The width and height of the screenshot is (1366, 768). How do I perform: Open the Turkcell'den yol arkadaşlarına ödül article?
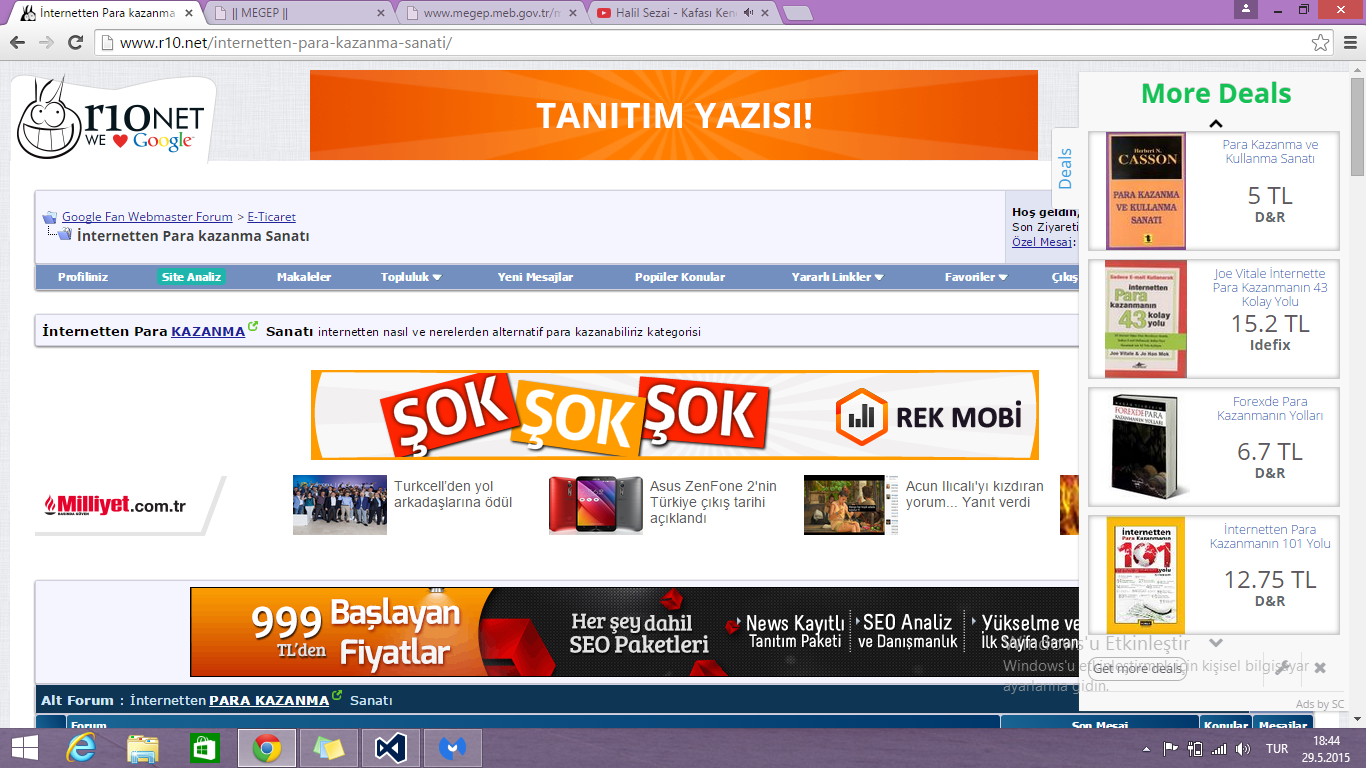[x=453, y=494]
